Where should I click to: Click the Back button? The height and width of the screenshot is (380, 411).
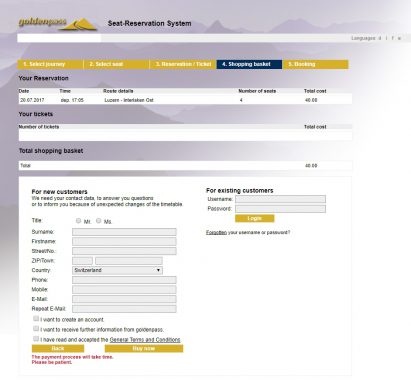click(x=58, y=348)
